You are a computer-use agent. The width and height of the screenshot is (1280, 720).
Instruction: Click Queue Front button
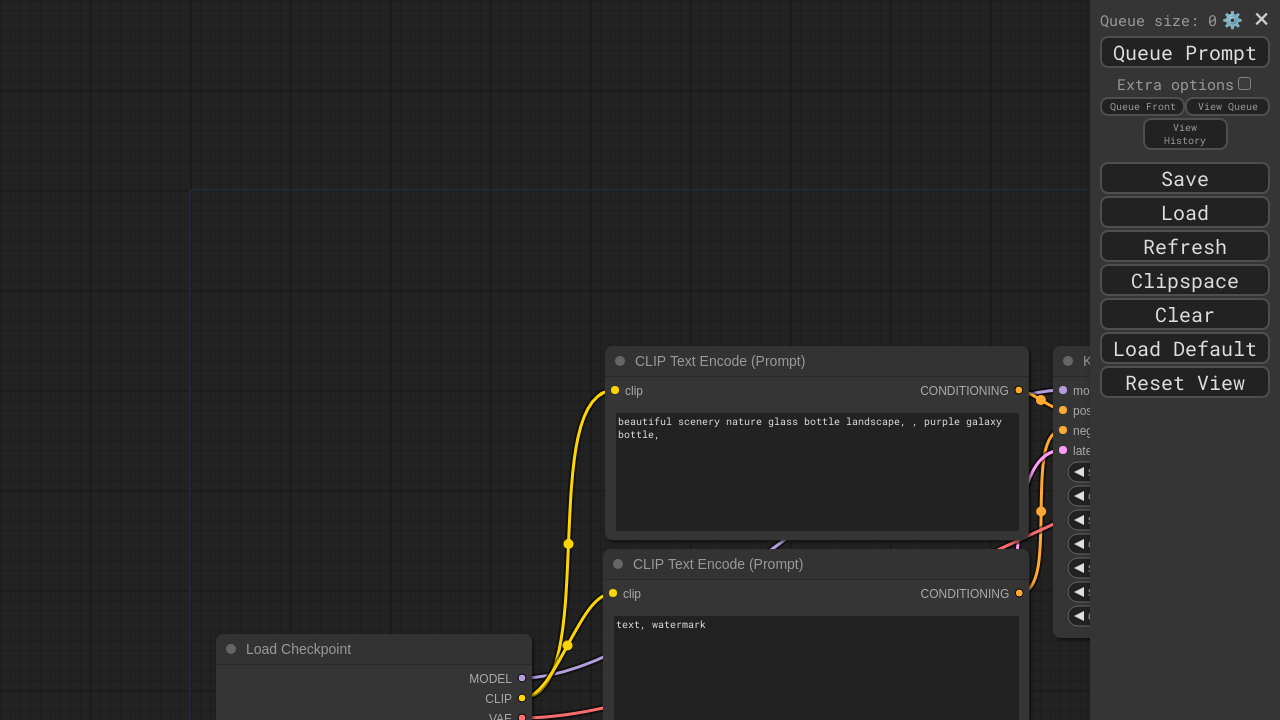point(1142,107)
